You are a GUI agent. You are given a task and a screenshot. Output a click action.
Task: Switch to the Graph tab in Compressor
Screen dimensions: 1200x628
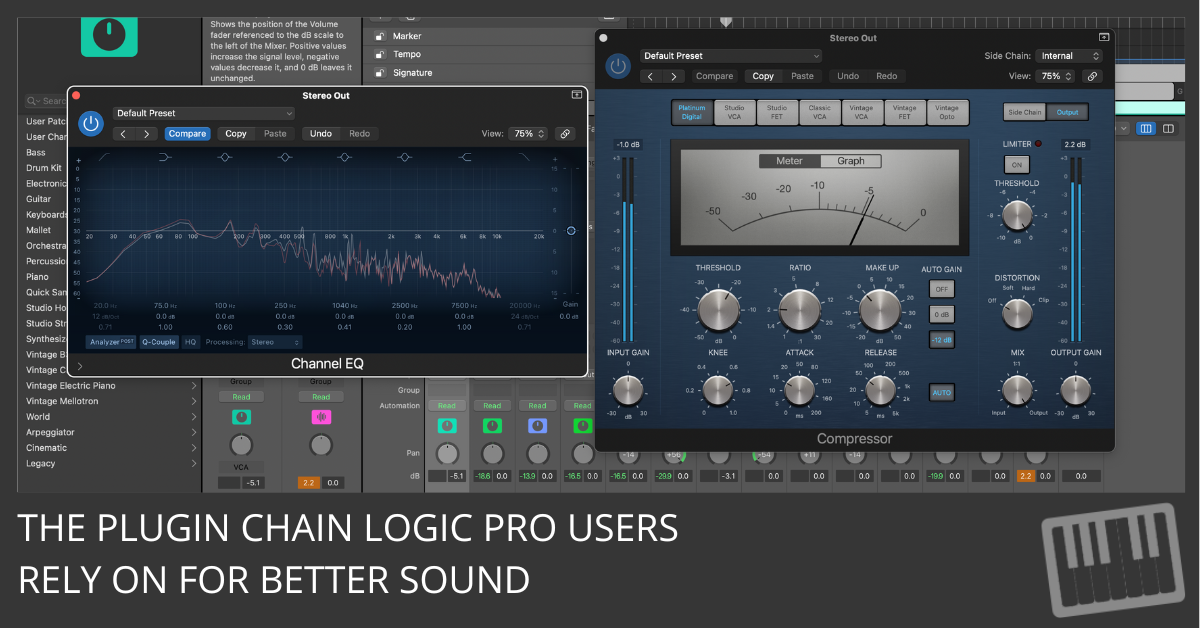tap(850, 161)
